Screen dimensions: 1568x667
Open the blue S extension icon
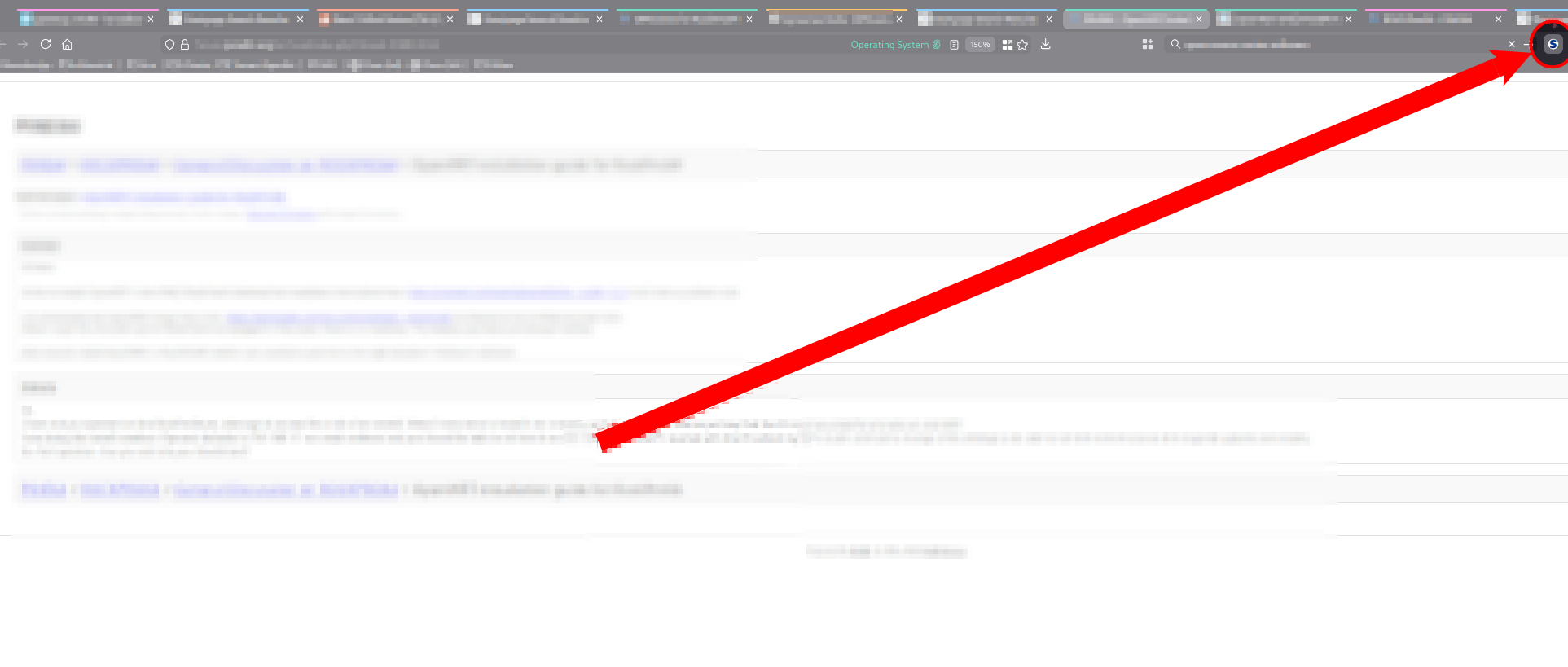(1553, 45)
